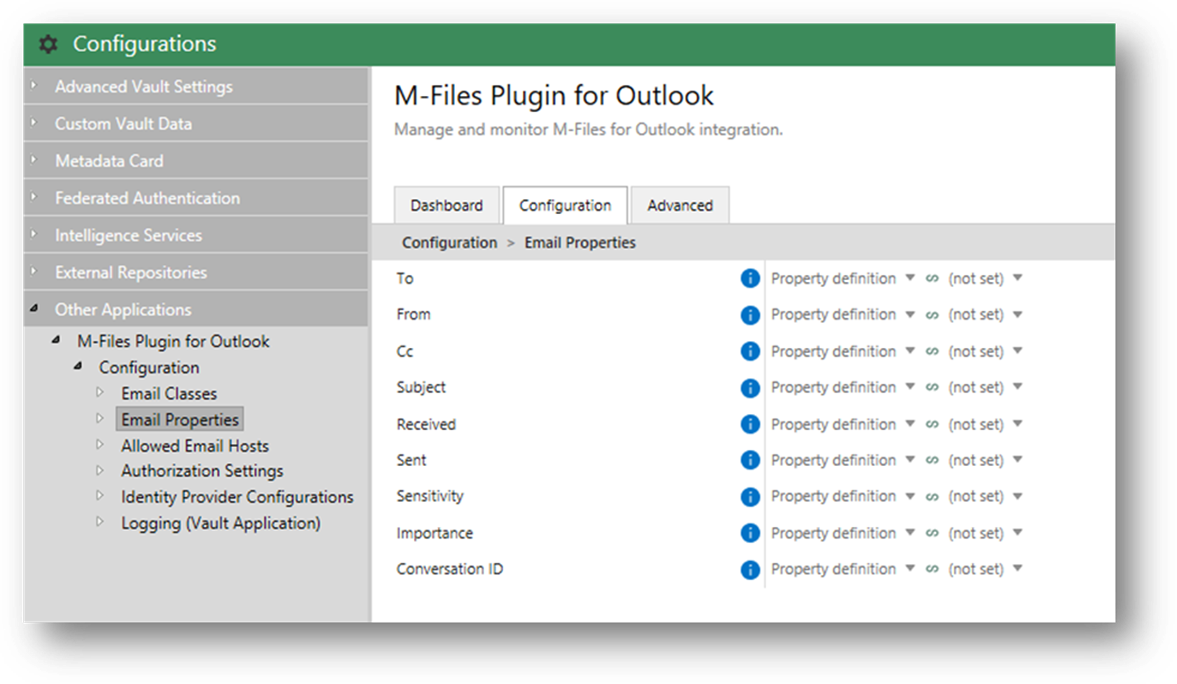The width and height of the screenshot is (1177, 684).
Task: Click the link icon in the To row
Action: point(932,279)
